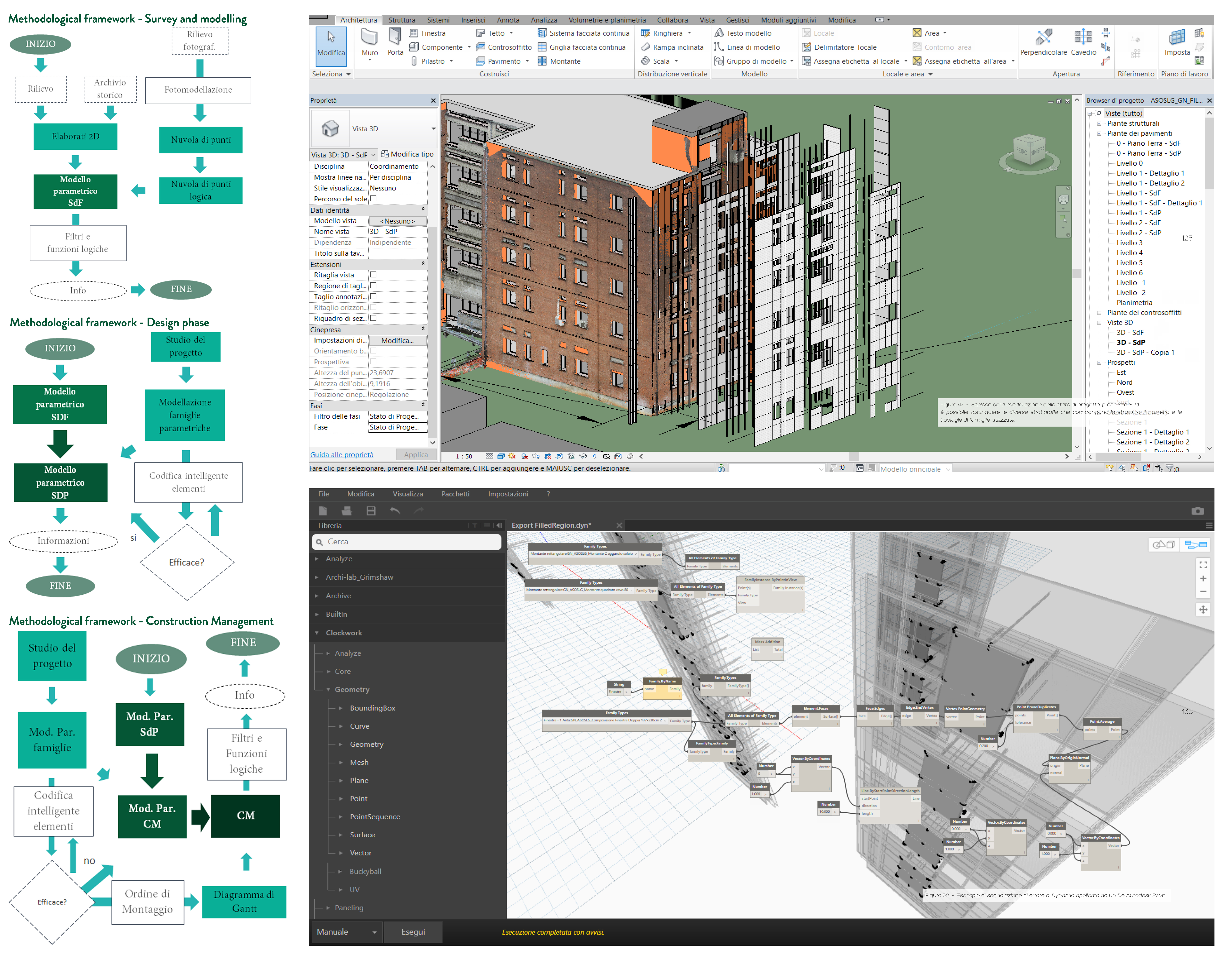Collapse the Clockwork library category
Screen dimensions: 1232x966
(317, 633)
